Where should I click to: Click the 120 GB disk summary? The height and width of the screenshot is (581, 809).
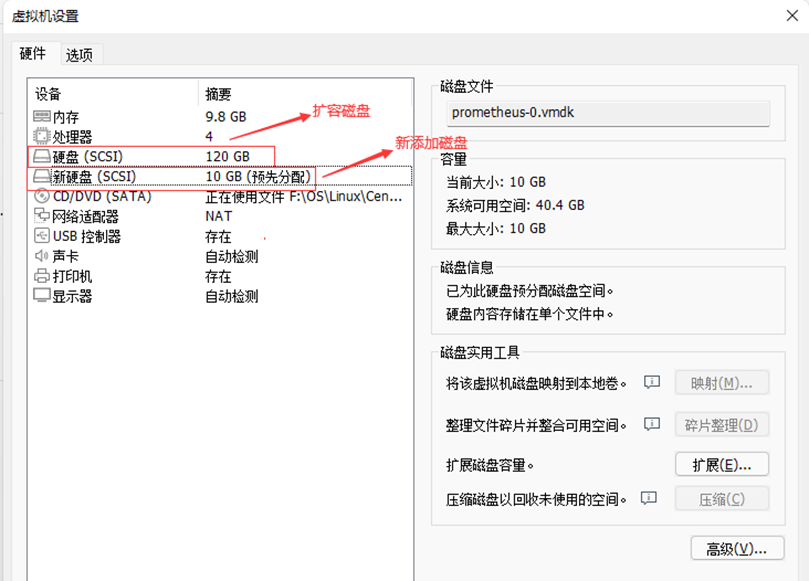[x=228, y=156]
